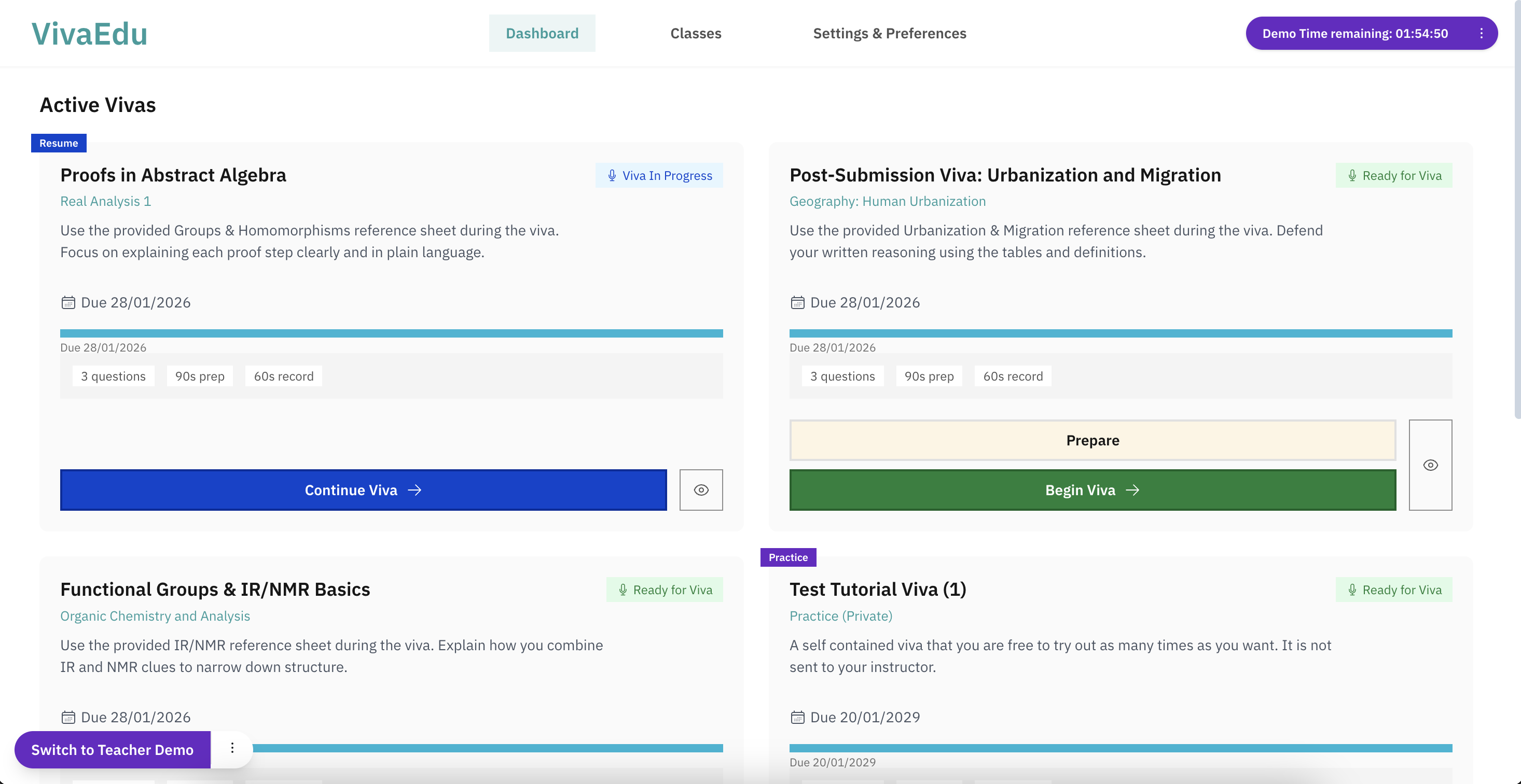Switch to the Classes tab

point(695,33)
